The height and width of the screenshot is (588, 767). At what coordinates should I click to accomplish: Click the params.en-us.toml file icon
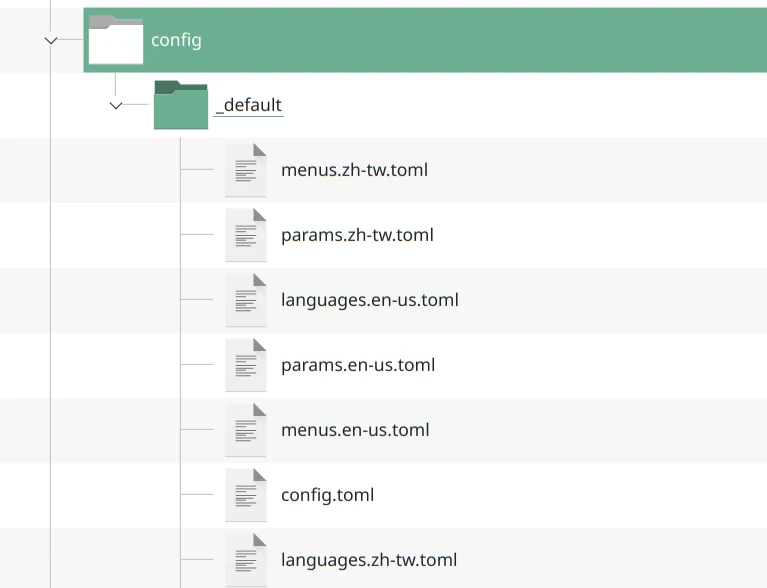pos(246,365)
